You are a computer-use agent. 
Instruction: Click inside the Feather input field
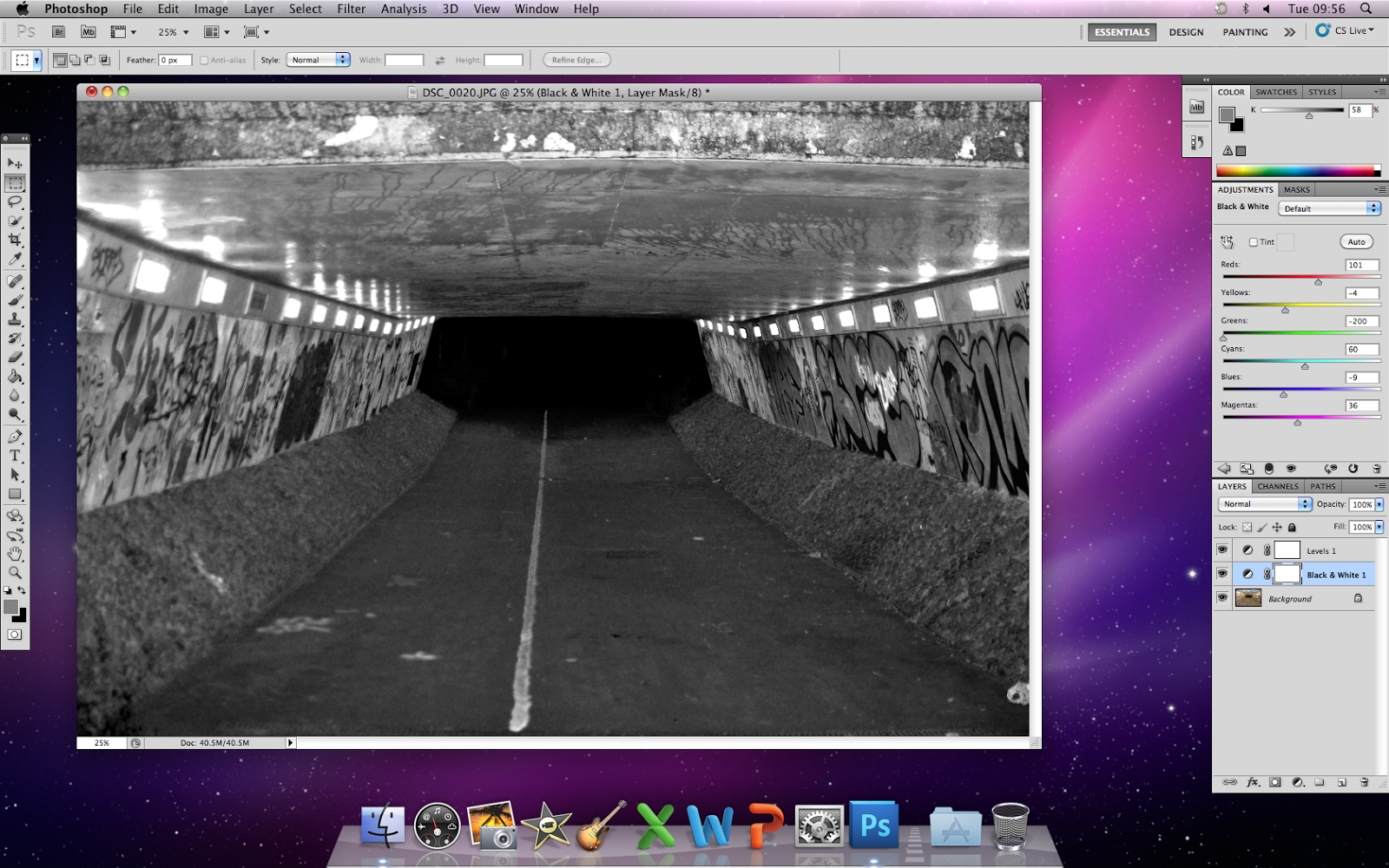click(174, 60)
